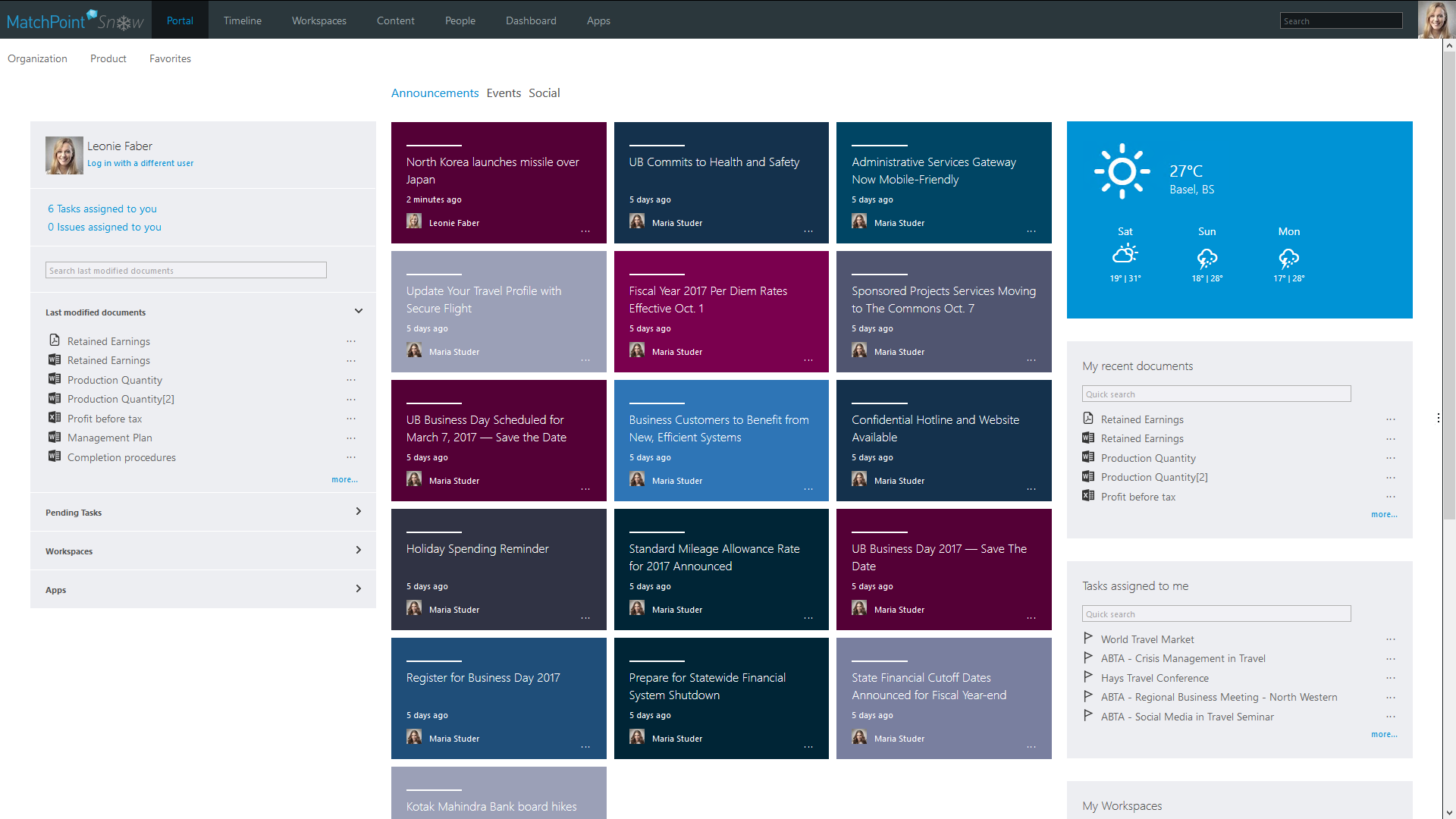Click Word icon beside Production Quantity in Last modified documents
Screen dimensions: 1456x819
(x=55, y=379)
